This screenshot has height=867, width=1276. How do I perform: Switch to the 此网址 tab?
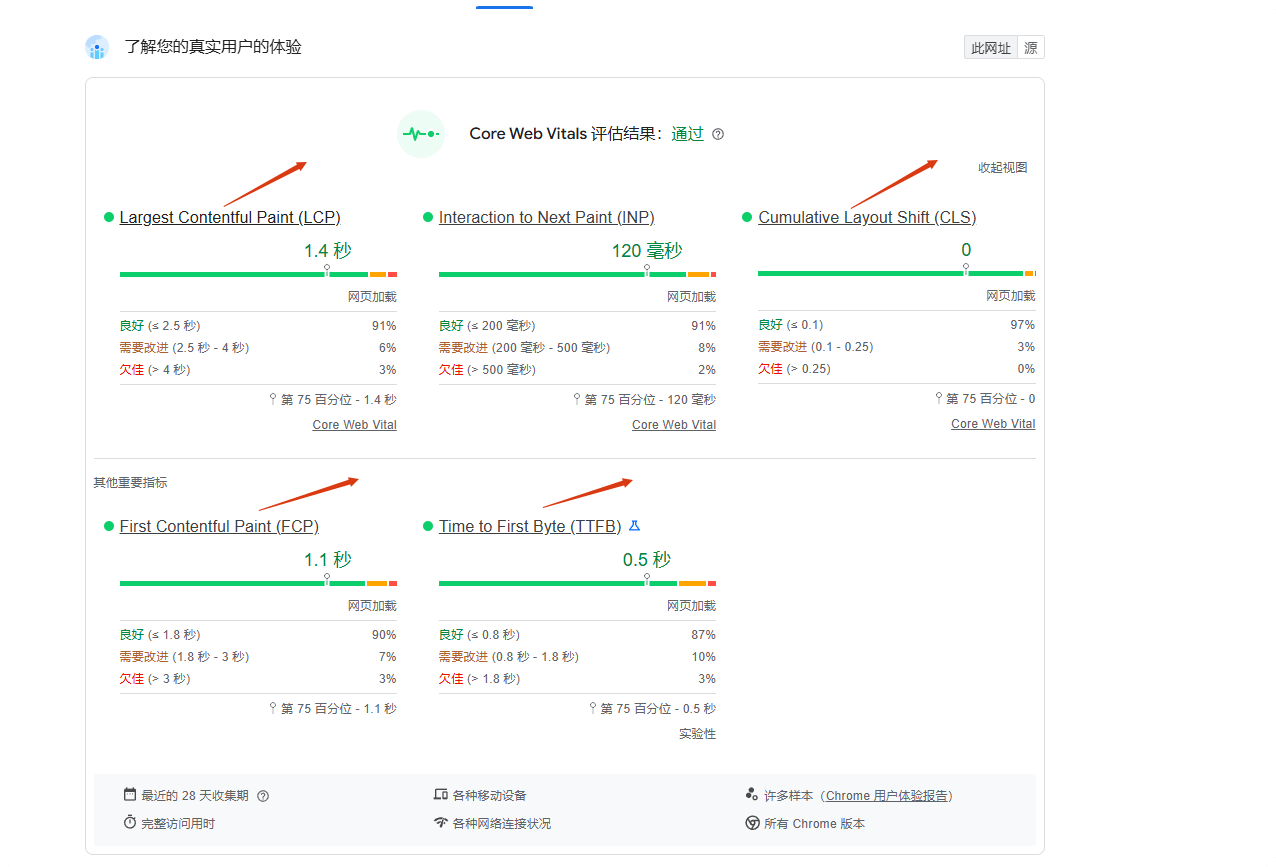989,46
